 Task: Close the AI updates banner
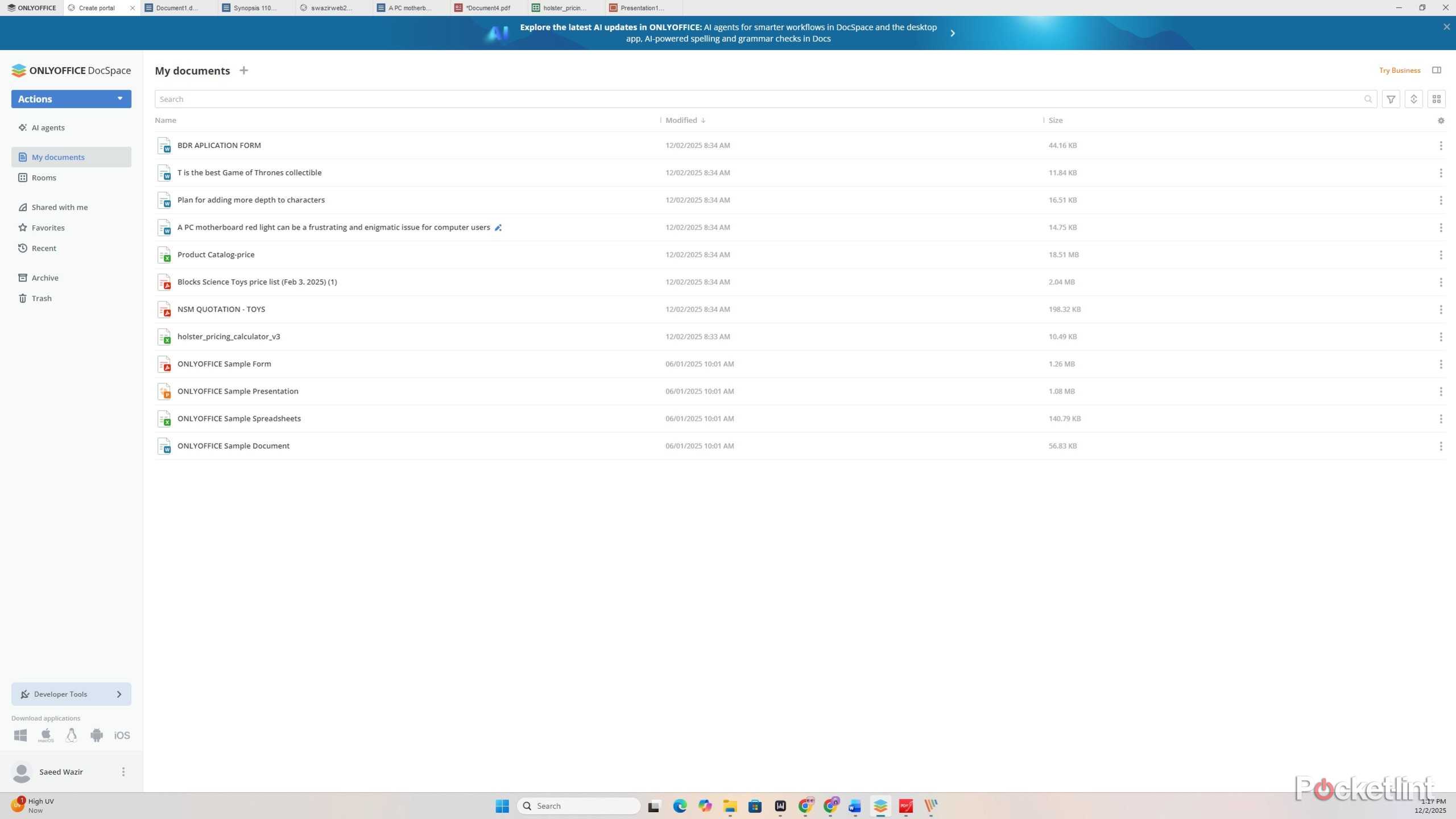(x=1446, y=27)
